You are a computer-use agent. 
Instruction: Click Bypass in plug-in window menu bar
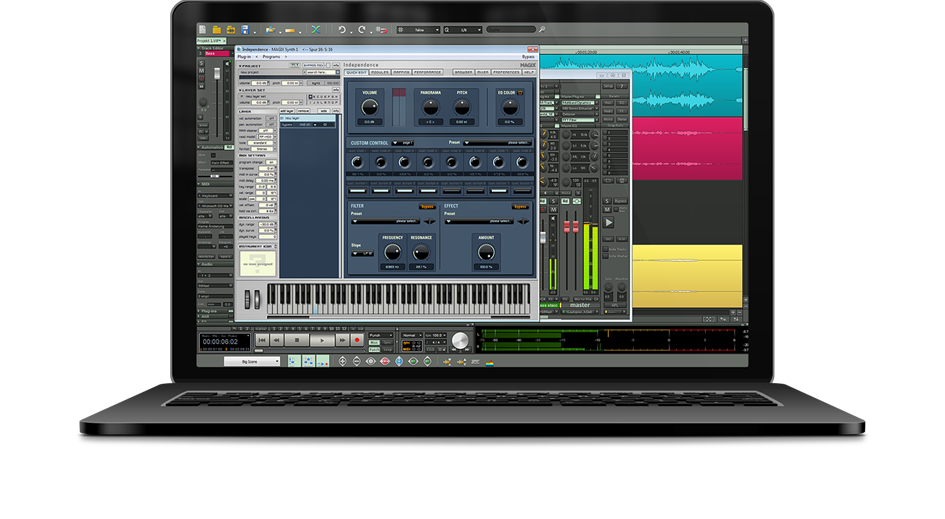point(529,57)
